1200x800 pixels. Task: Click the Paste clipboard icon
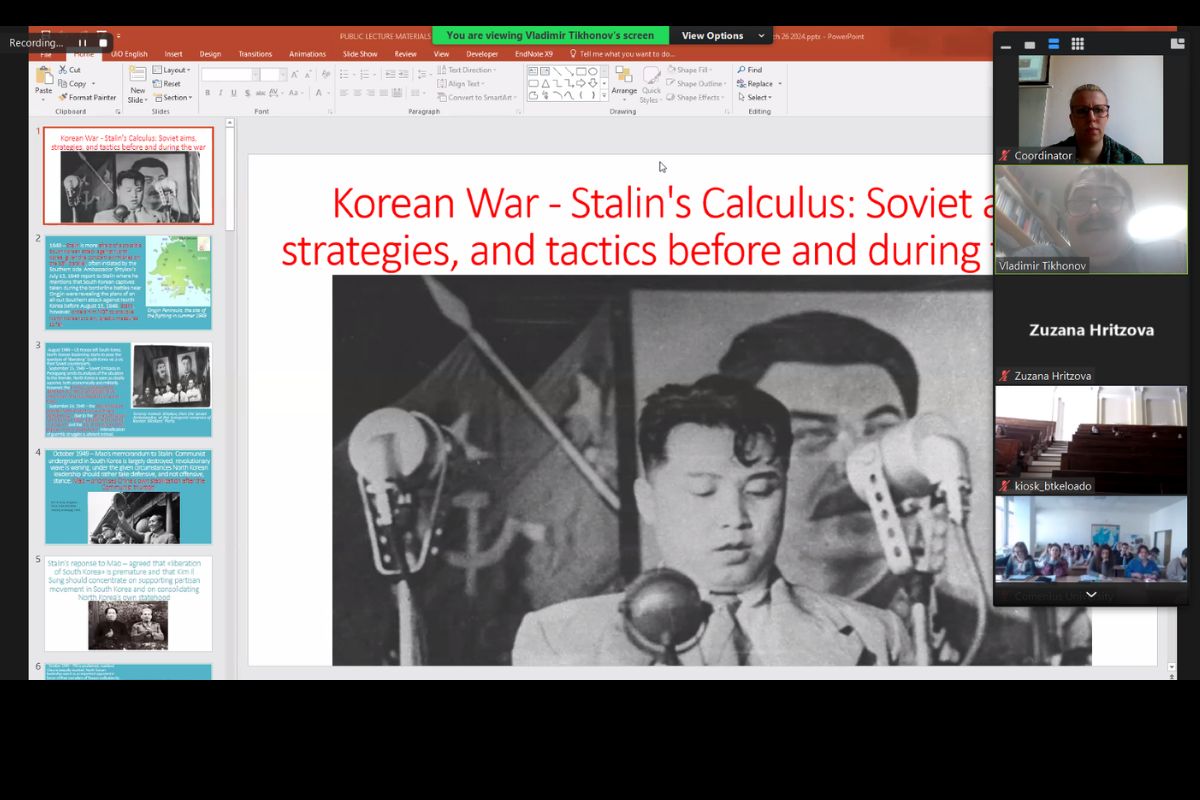pos(43,78)
